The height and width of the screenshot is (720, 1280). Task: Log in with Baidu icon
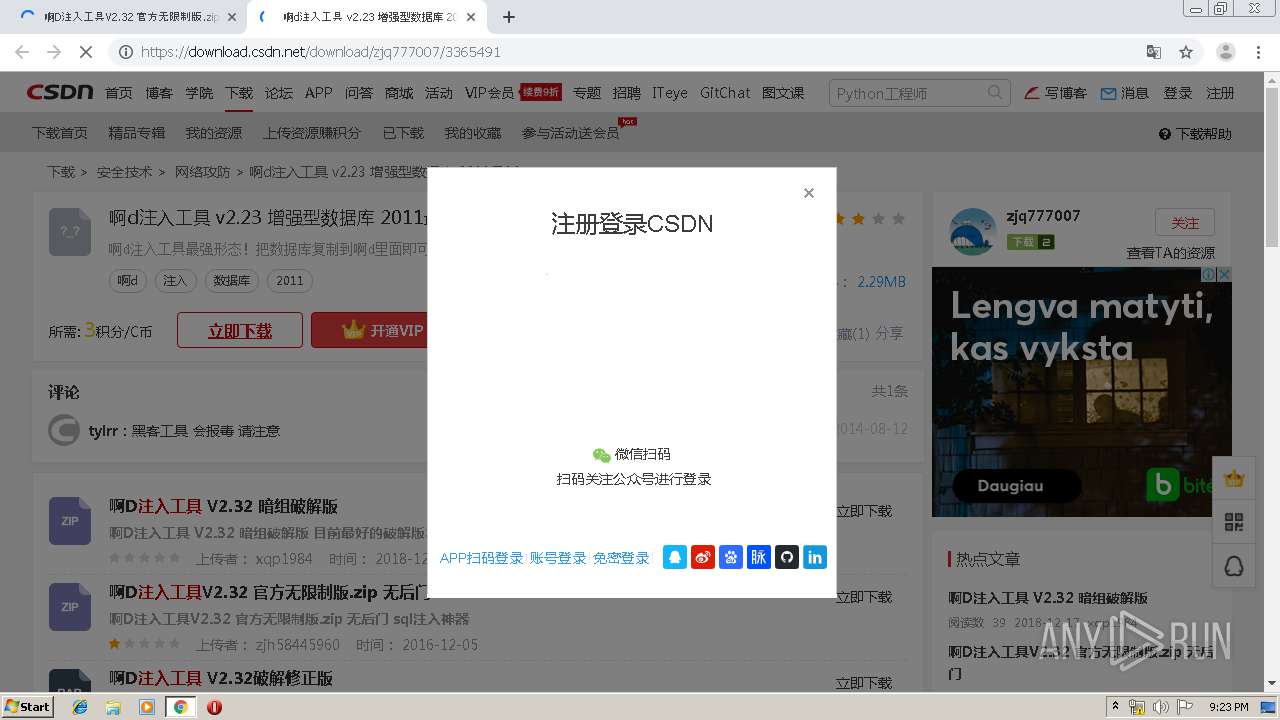(x=731, y=557)
